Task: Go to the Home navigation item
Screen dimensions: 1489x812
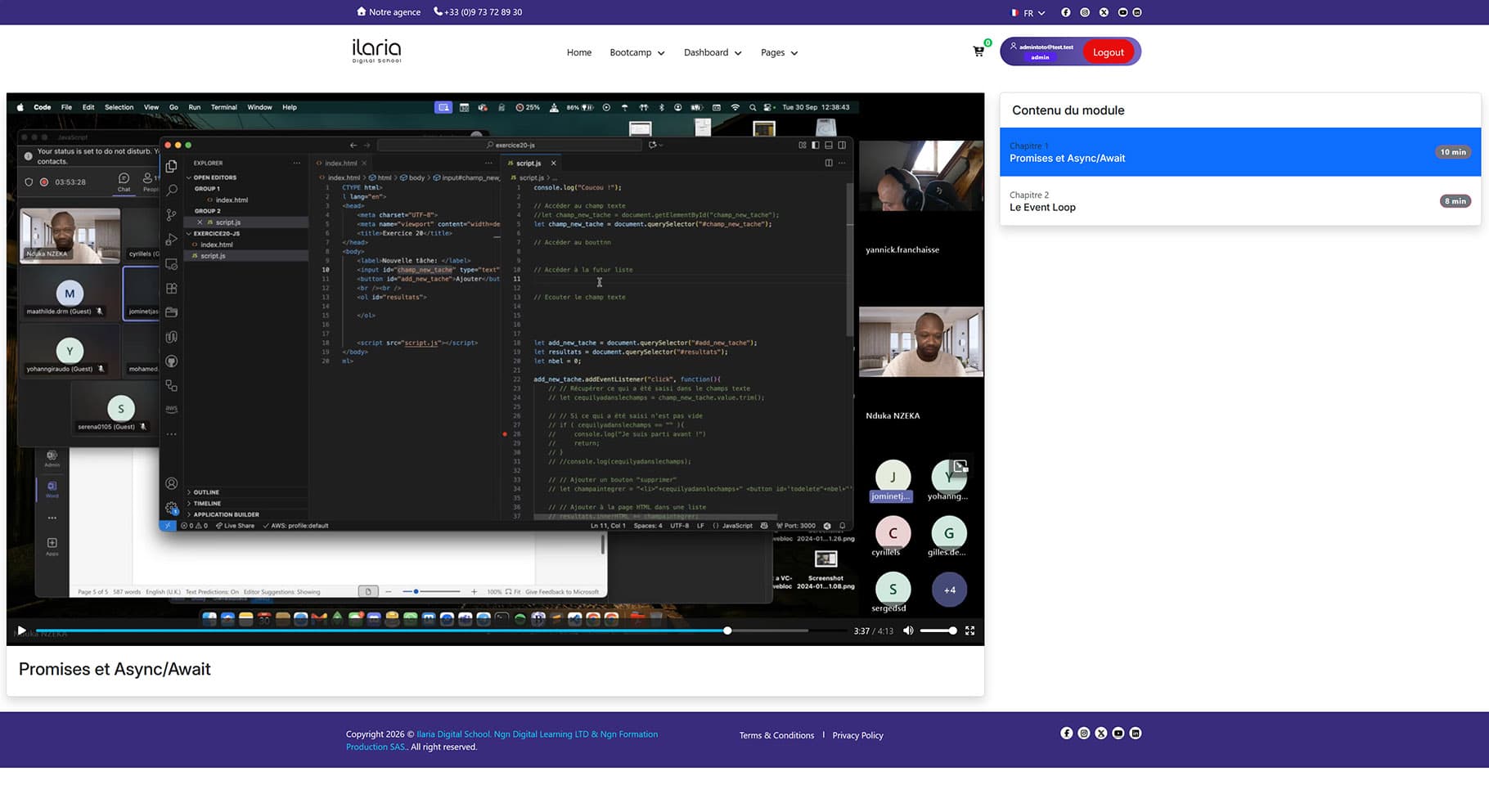Action: pos(579,52)
